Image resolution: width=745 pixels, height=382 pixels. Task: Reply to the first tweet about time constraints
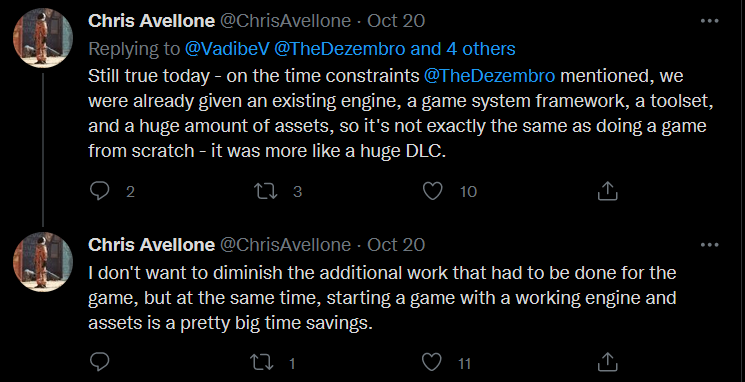coord(99,191)
